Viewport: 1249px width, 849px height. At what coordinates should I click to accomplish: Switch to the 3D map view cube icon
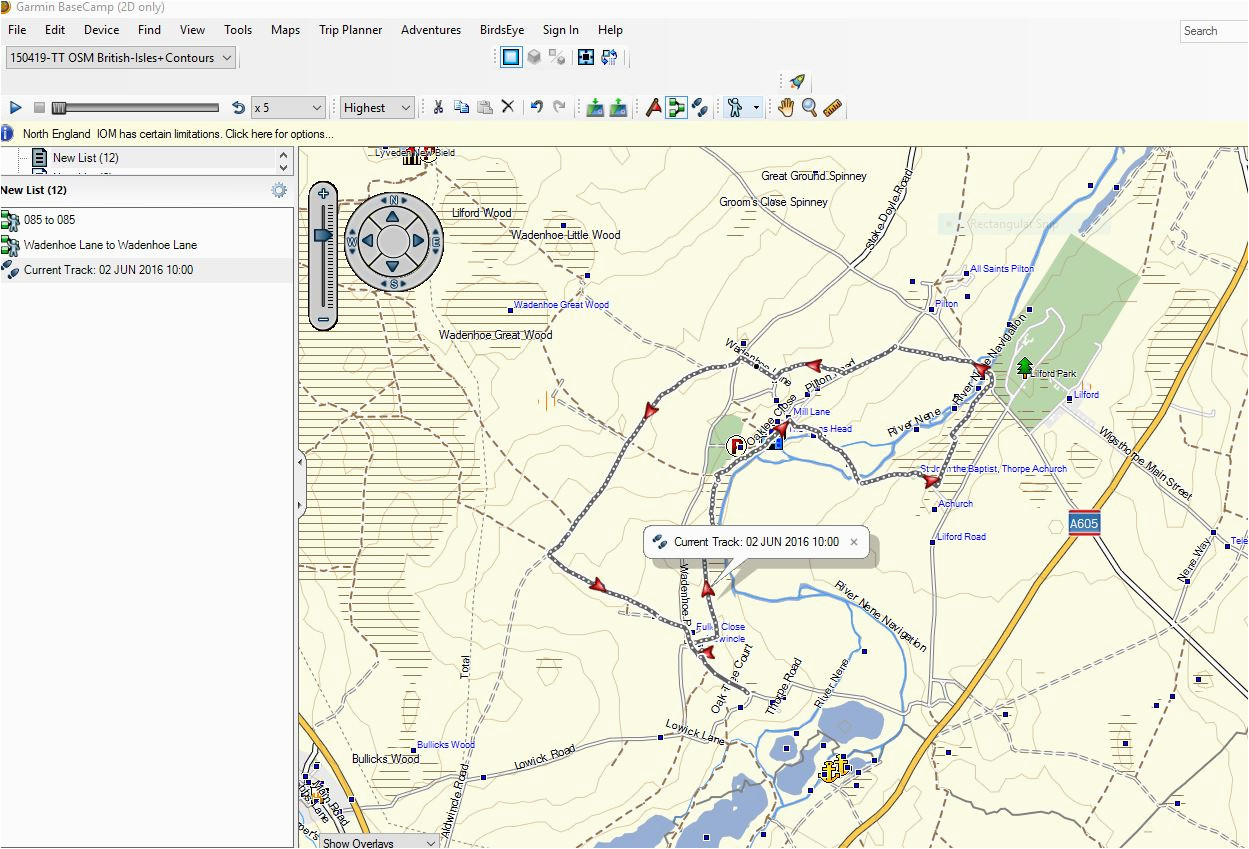535,57
